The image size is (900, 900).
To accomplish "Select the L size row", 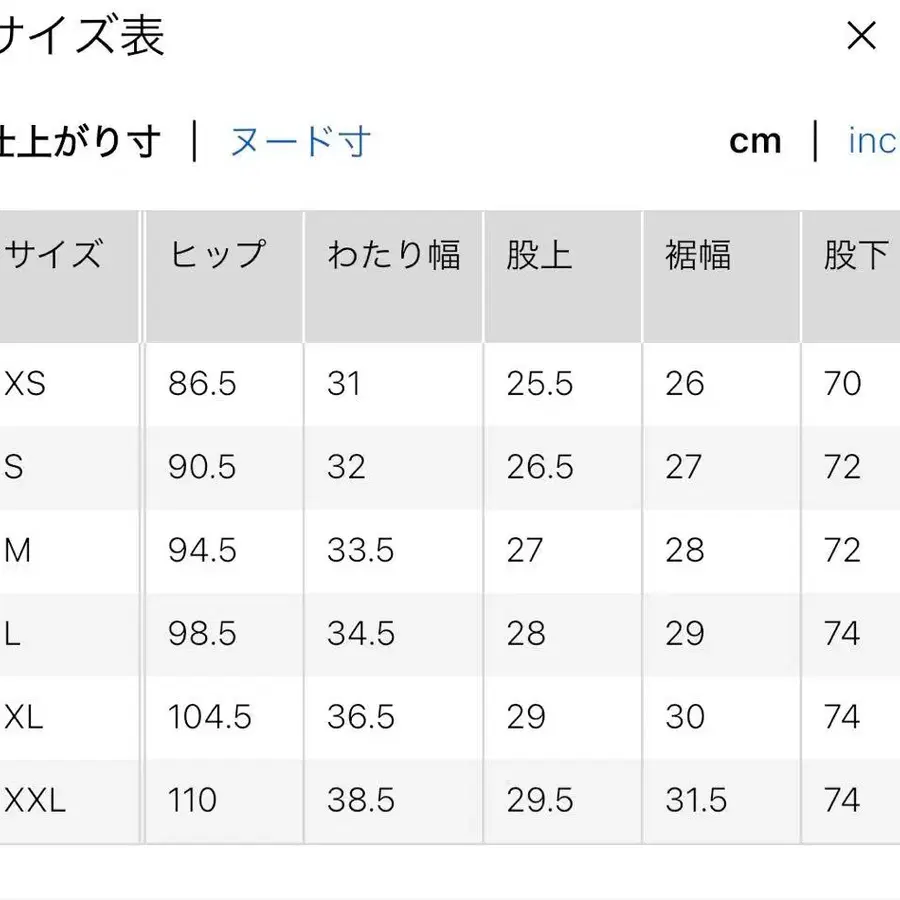I will (15, 633).
